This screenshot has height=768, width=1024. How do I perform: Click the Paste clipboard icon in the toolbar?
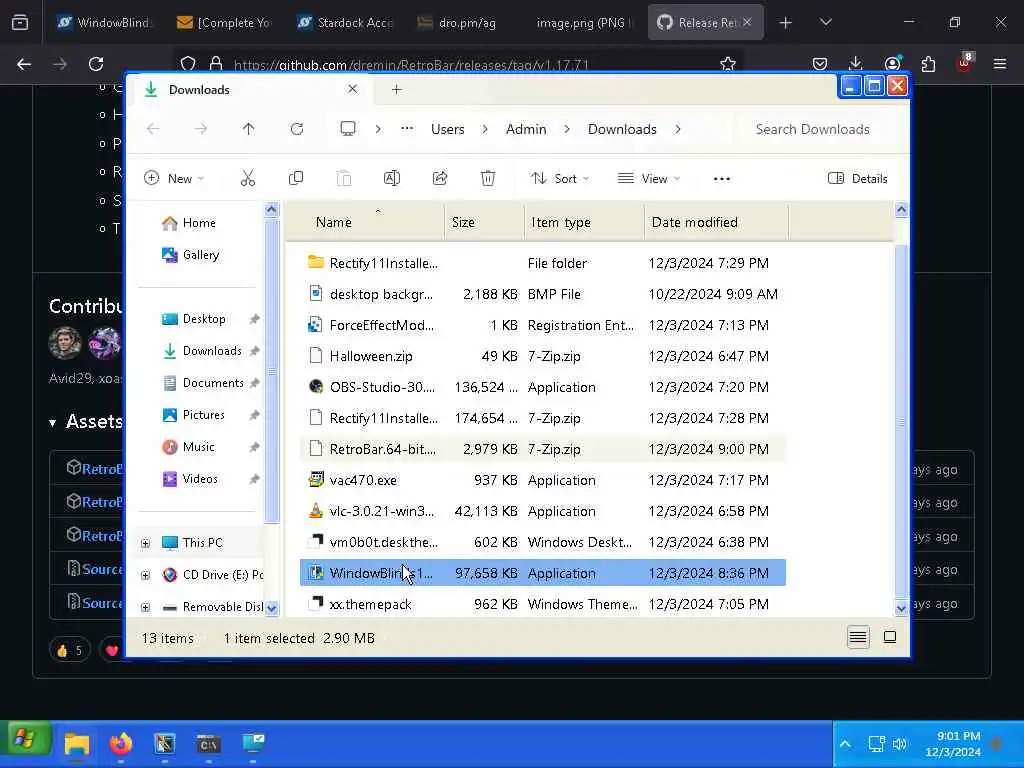344,178
